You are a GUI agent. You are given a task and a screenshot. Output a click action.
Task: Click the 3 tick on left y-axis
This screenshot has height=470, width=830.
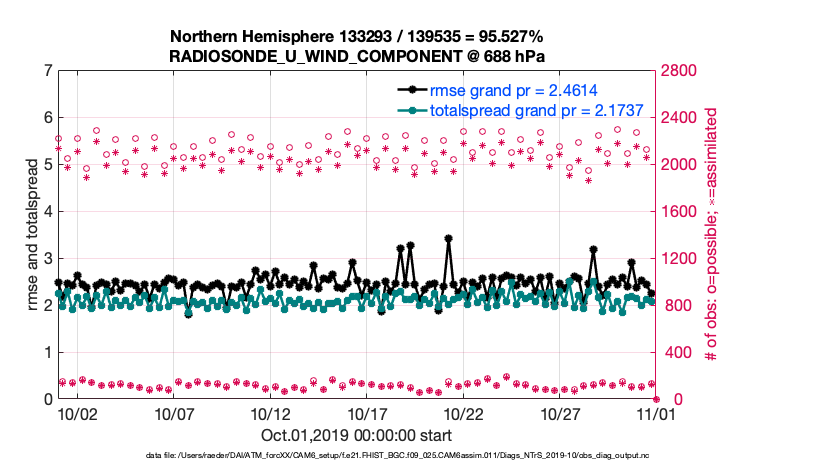pos(47,259)
